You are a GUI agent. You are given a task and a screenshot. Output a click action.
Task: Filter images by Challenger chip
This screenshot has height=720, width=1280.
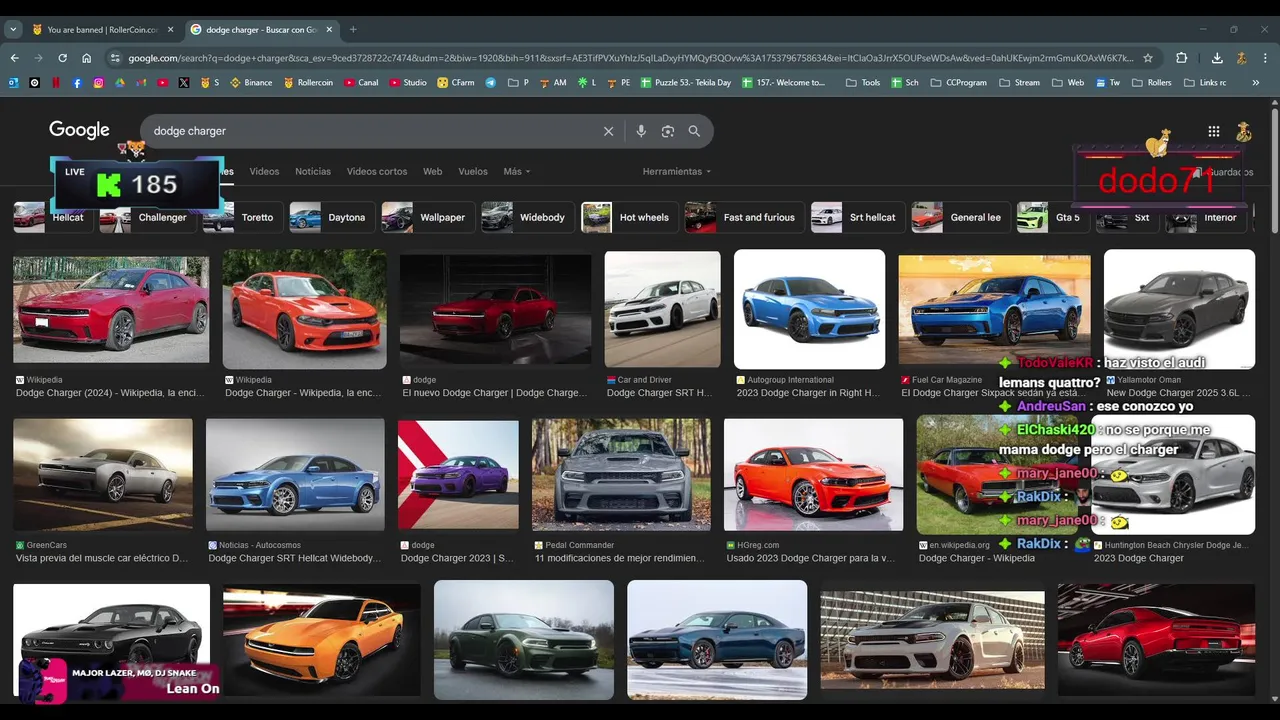(147, 217)
